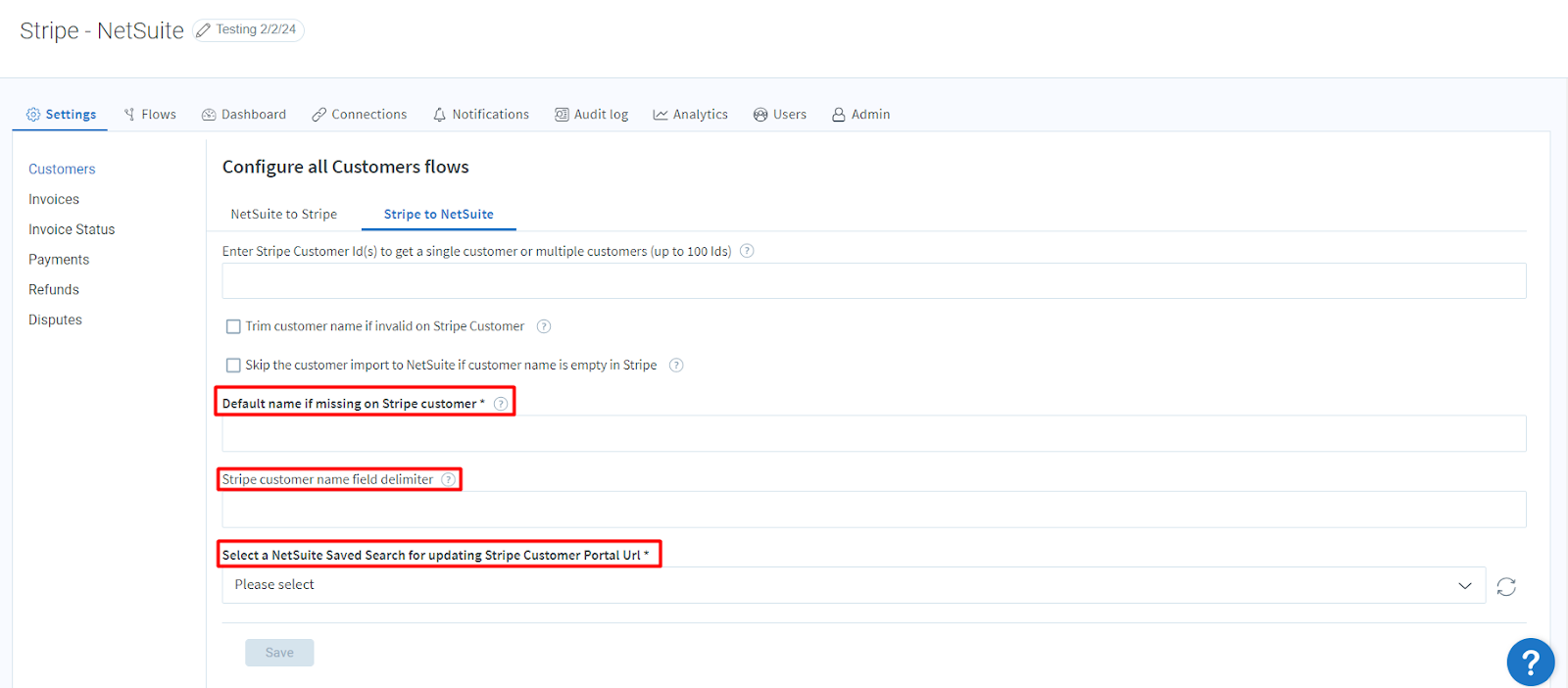Go to the Admin tab
Screen dimensions: 1568x688
(x=861, y=115)
